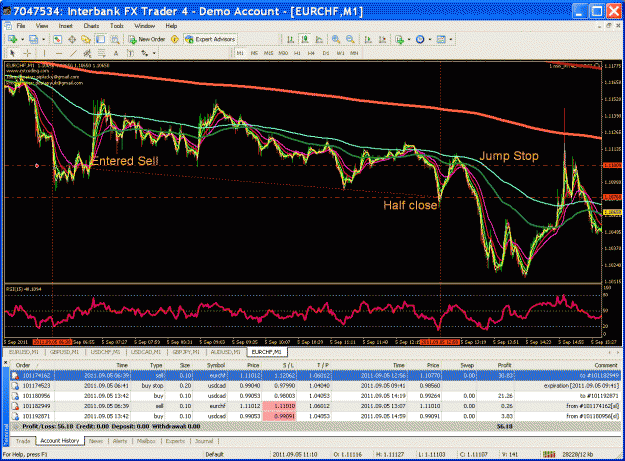The image size is (625, 461).
Task: Open the Charts menu
Action: click(x=91, y=26)
